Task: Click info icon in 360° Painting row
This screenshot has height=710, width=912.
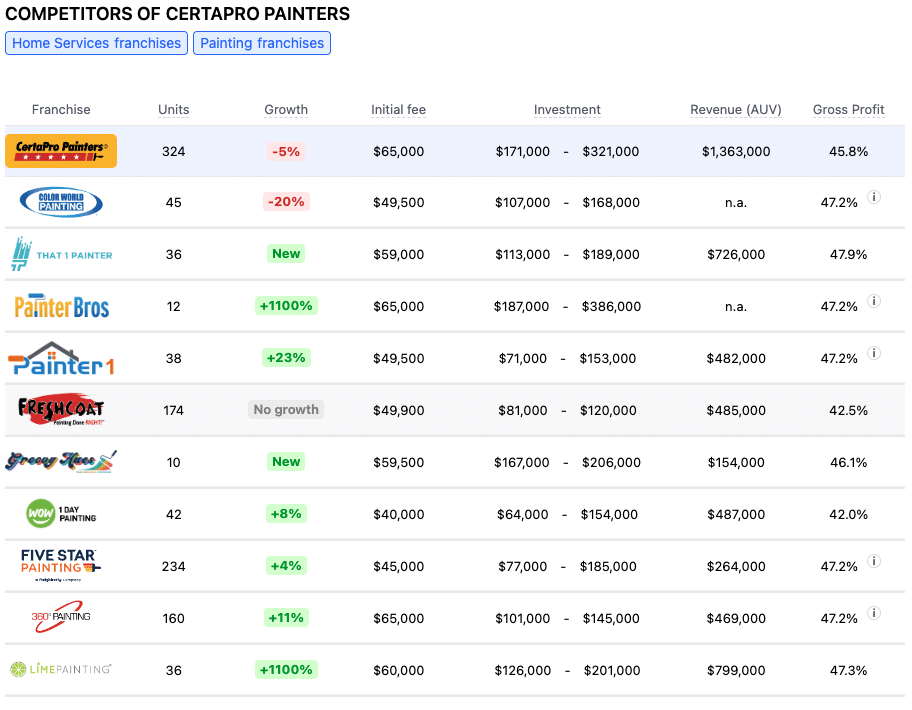Action: [x=874, y=613]
